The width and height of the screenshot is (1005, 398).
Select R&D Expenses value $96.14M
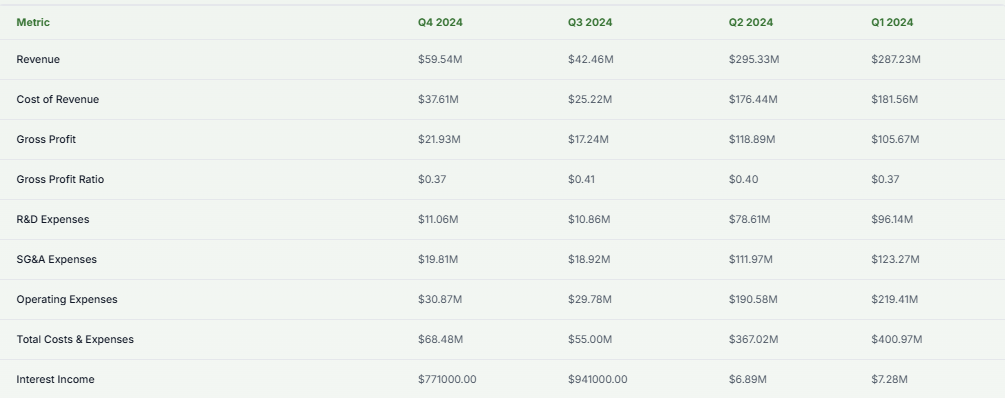point(892,219)
